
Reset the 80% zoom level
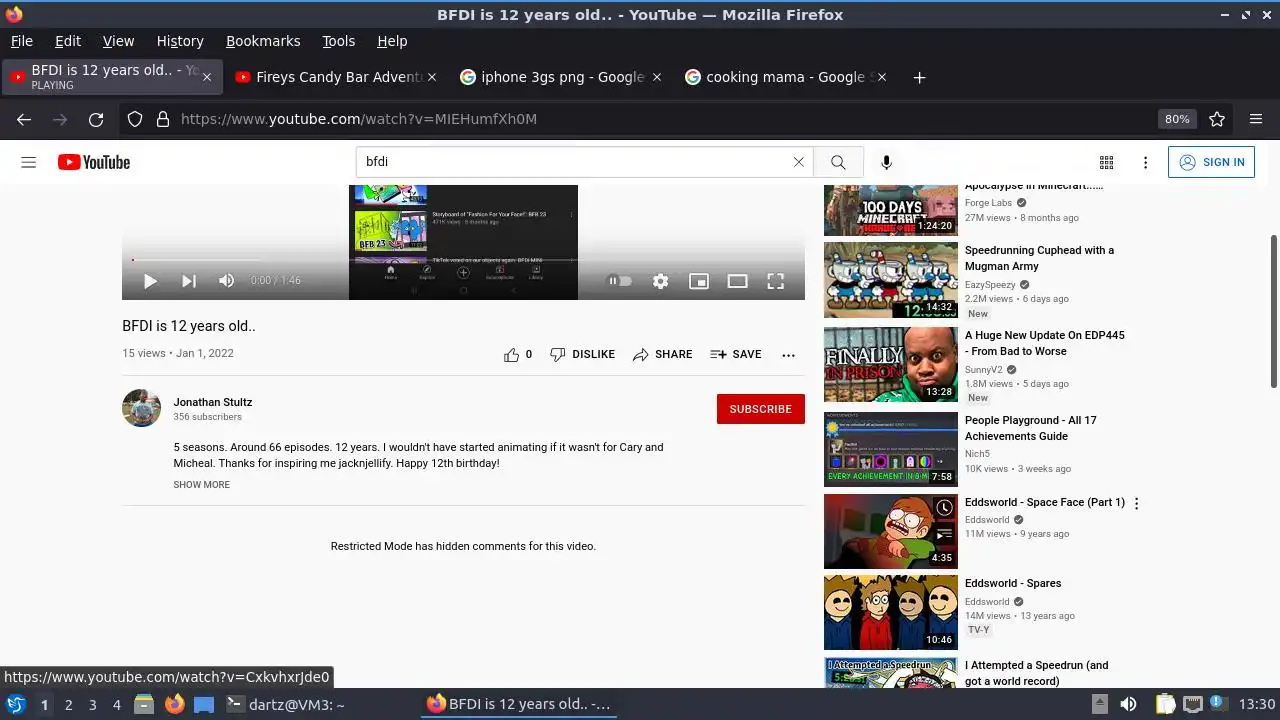pyautogui.click(x=1177, y=119)
